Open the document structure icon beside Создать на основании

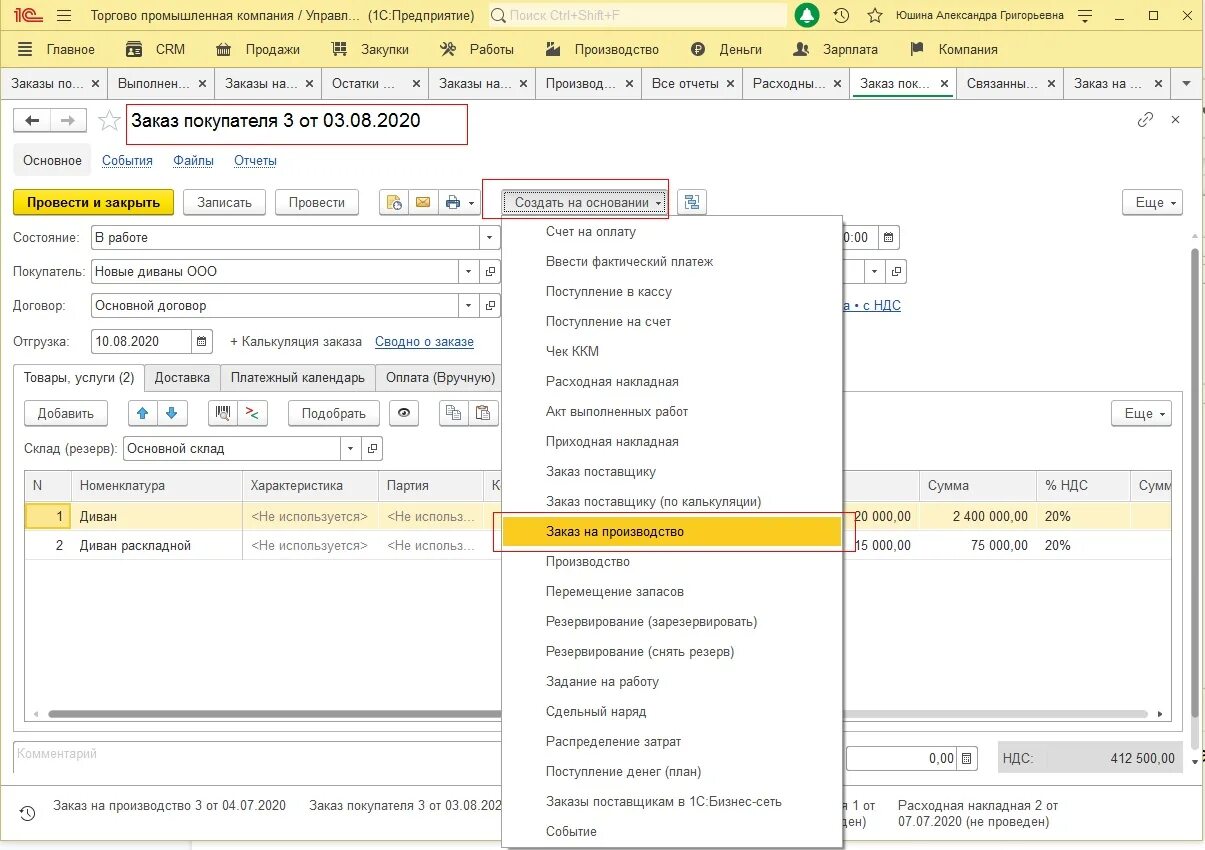692,202
